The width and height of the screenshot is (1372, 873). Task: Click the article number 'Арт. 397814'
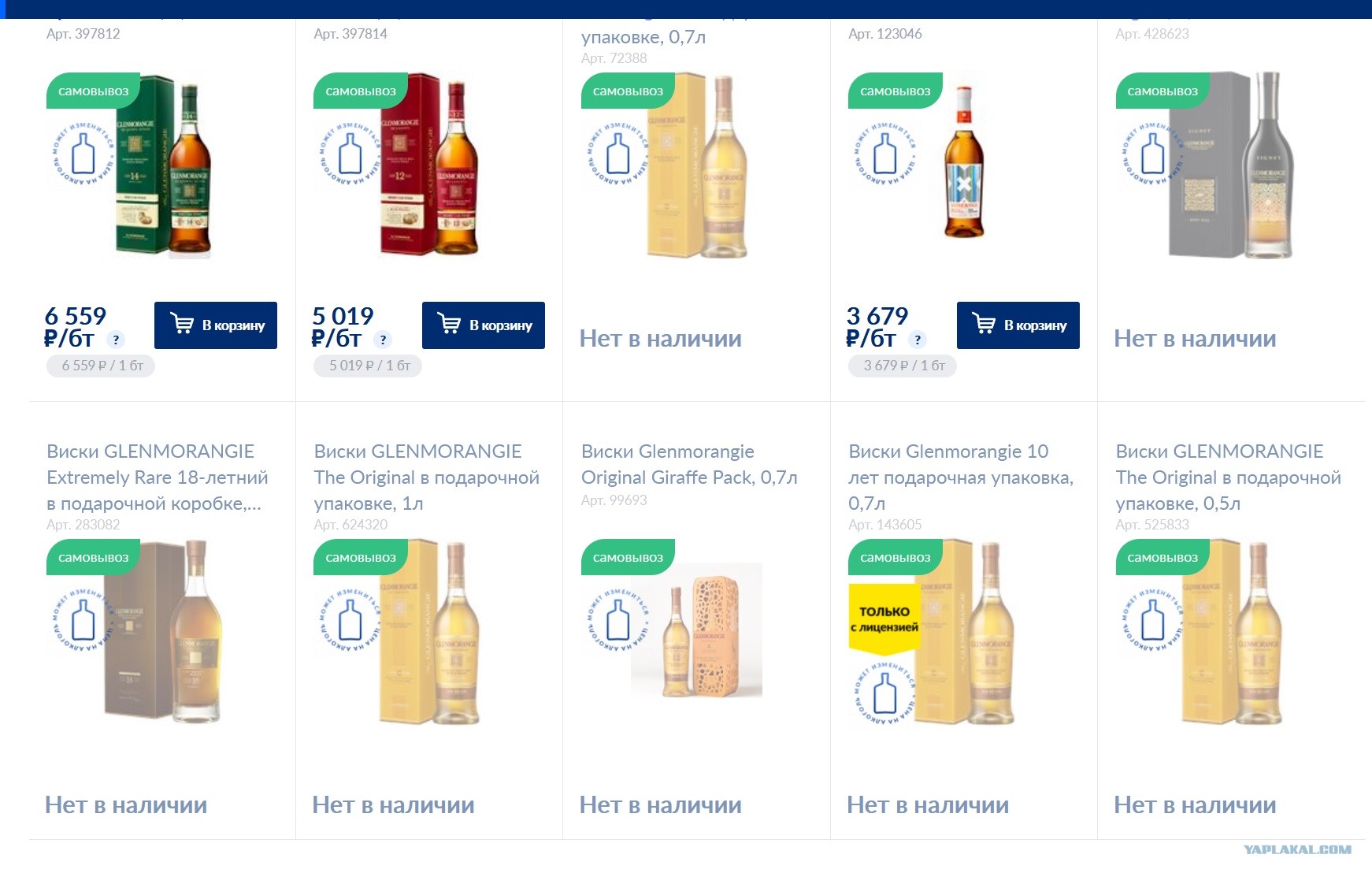tap(350, 34)
